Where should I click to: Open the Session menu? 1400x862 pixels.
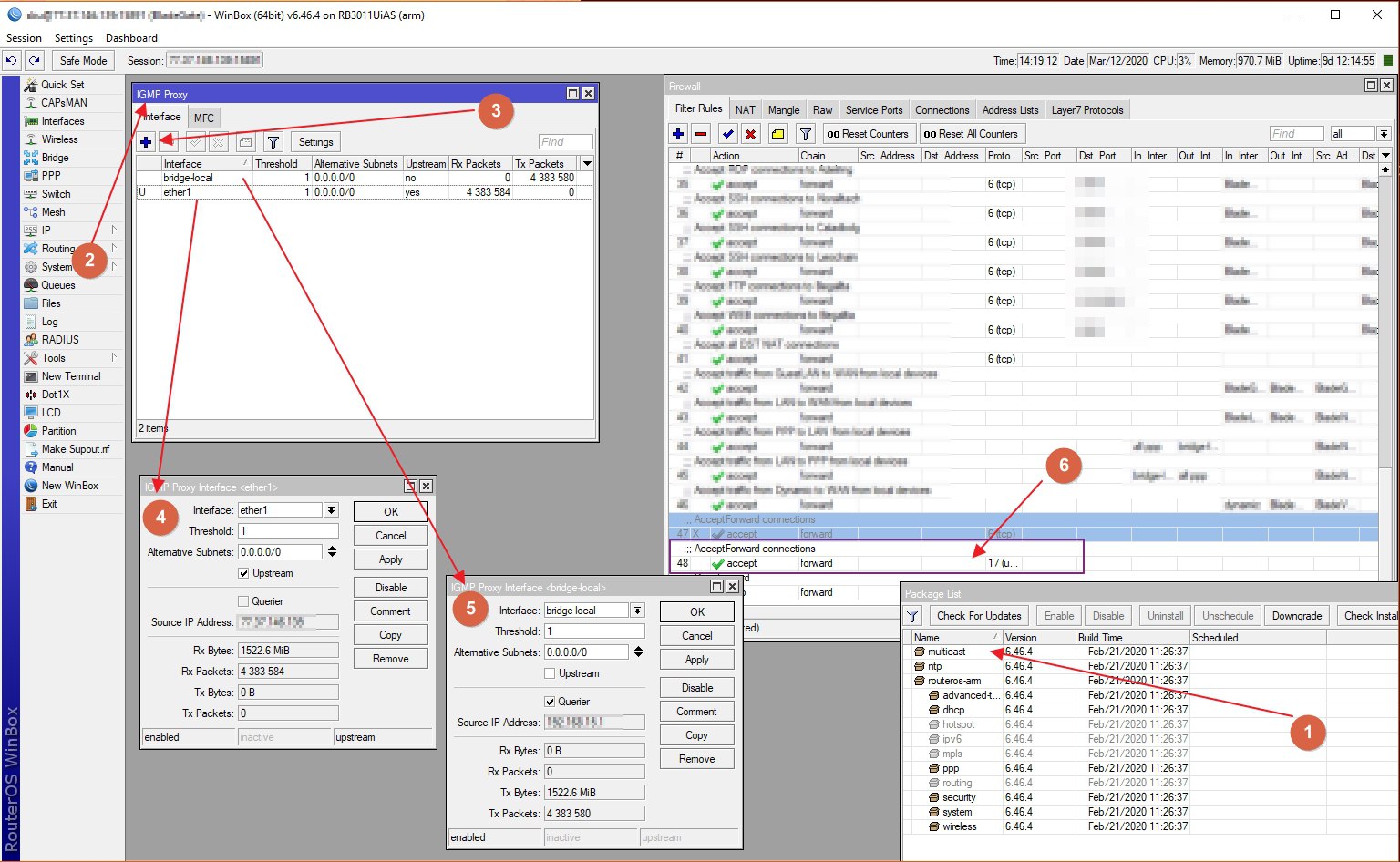[24, 38]
